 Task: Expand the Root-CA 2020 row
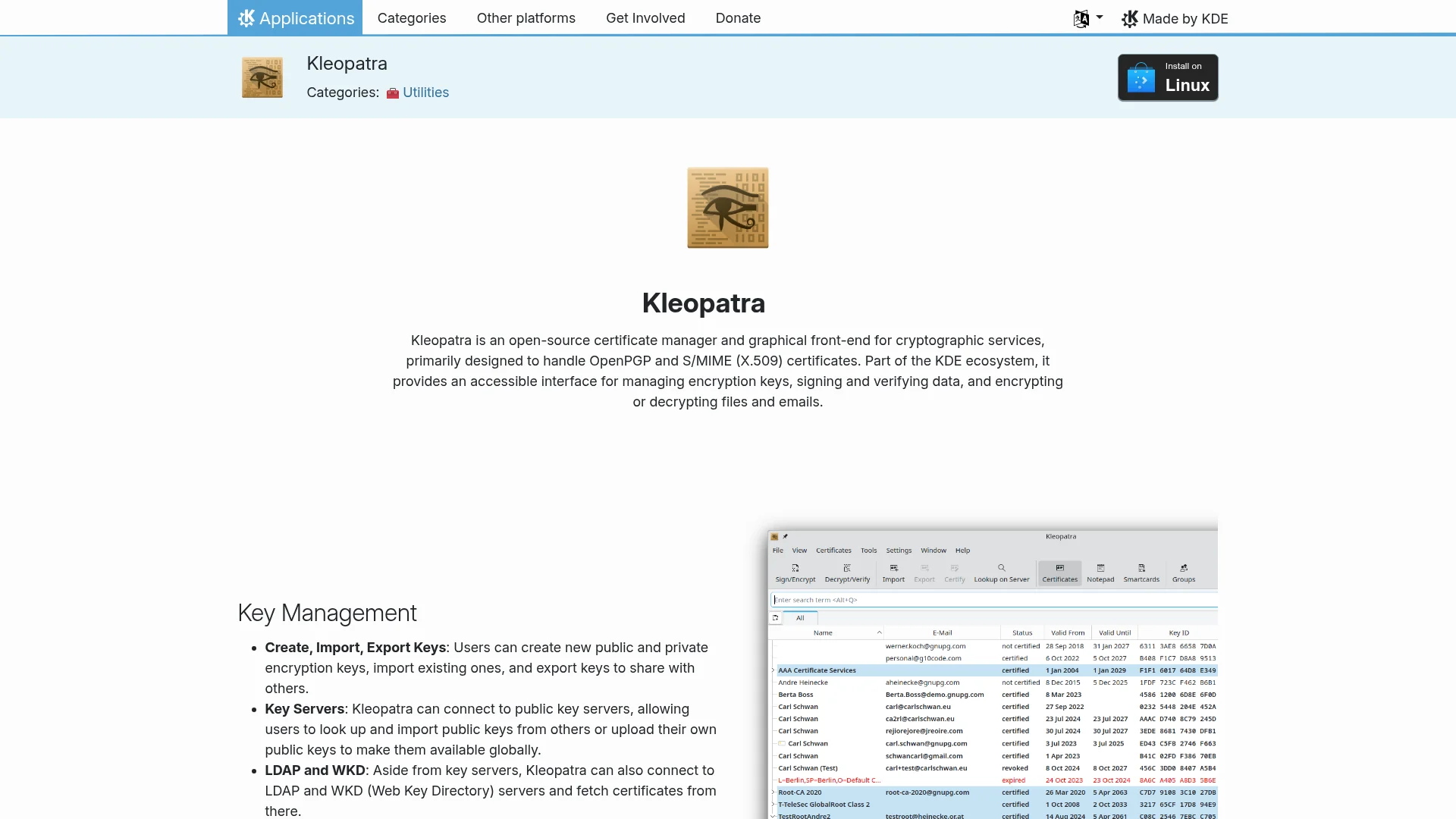click(x=773, y=792)
